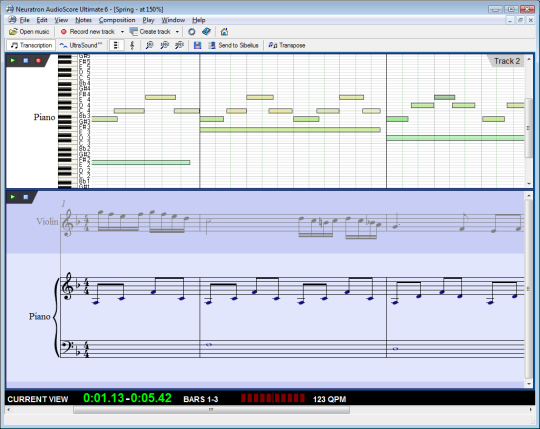The image size is (540, 429).
Task: Click Record new track button
Action: coord(88,32)
